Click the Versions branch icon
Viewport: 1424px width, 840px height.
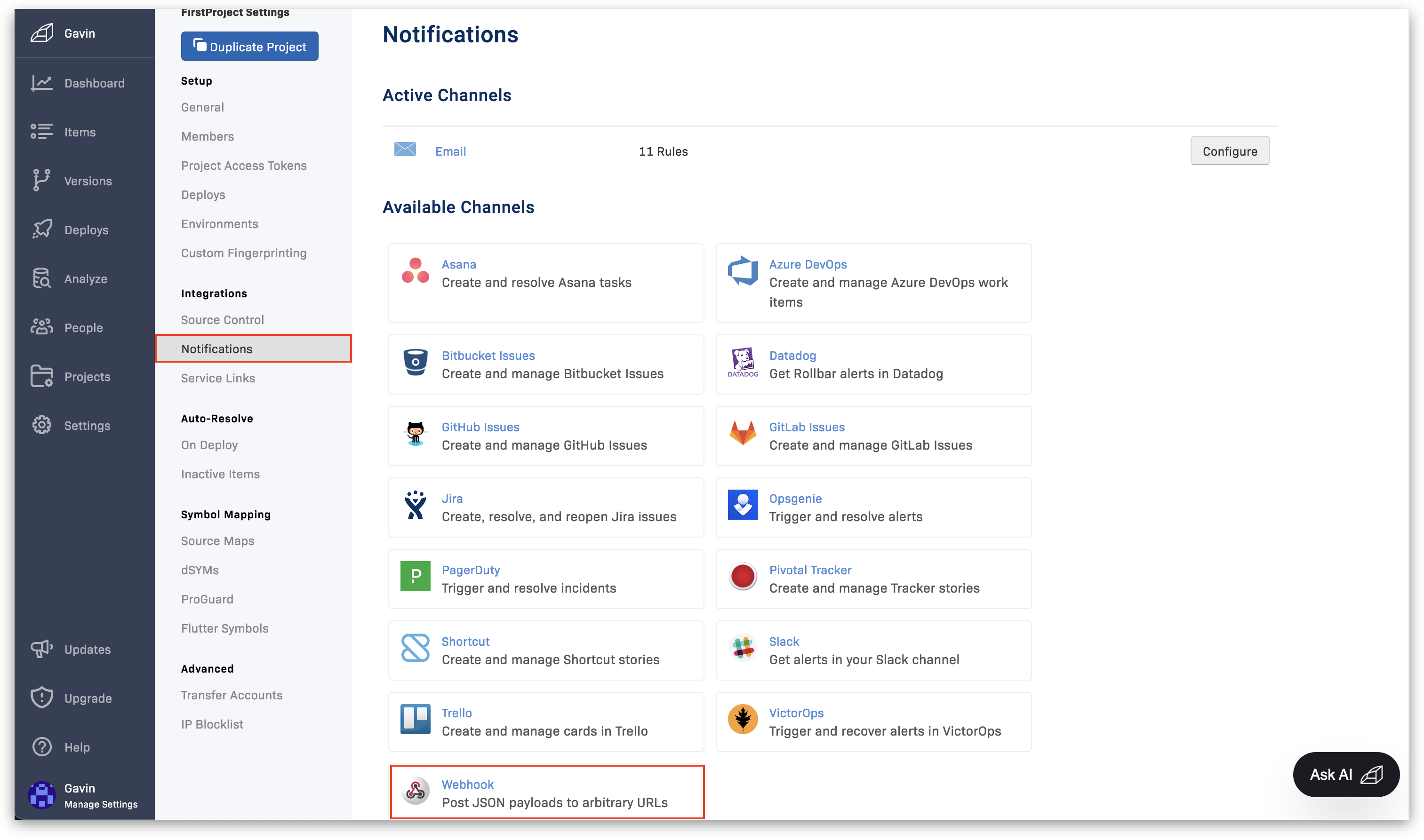pos(41,181)
